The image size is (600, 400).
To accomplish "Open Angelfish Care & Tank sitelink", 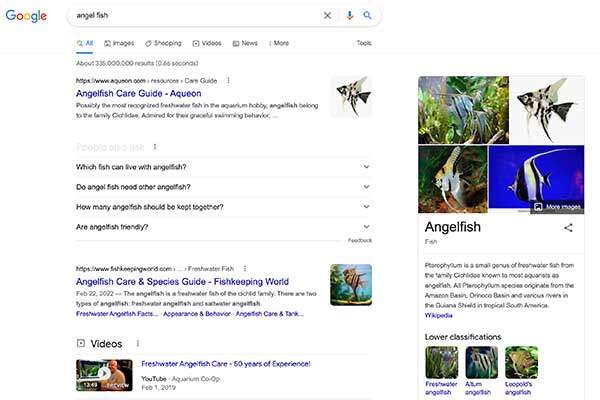I will point(269,314).
